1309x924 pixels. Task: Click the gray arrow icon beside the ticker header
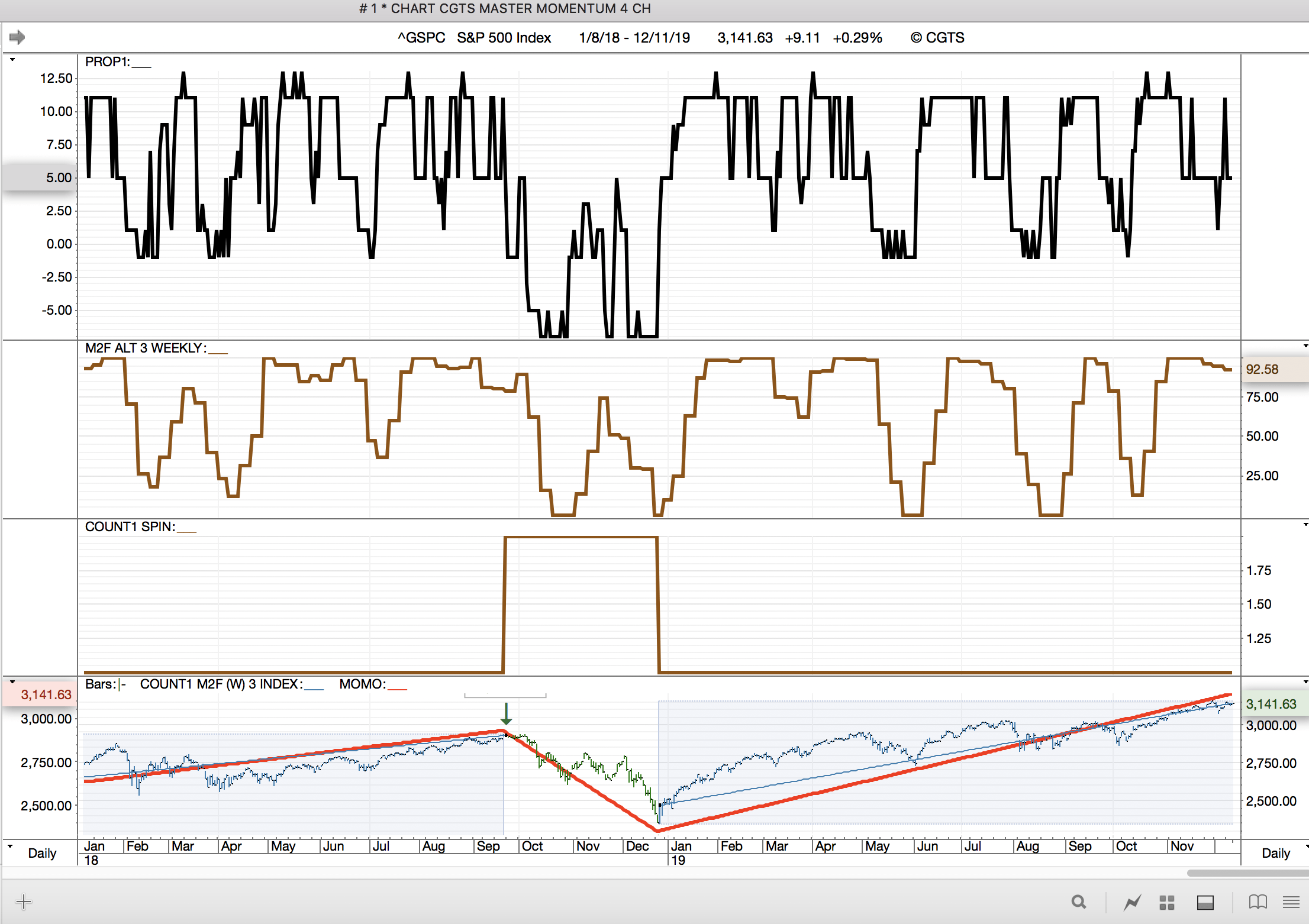pos(17,38)
